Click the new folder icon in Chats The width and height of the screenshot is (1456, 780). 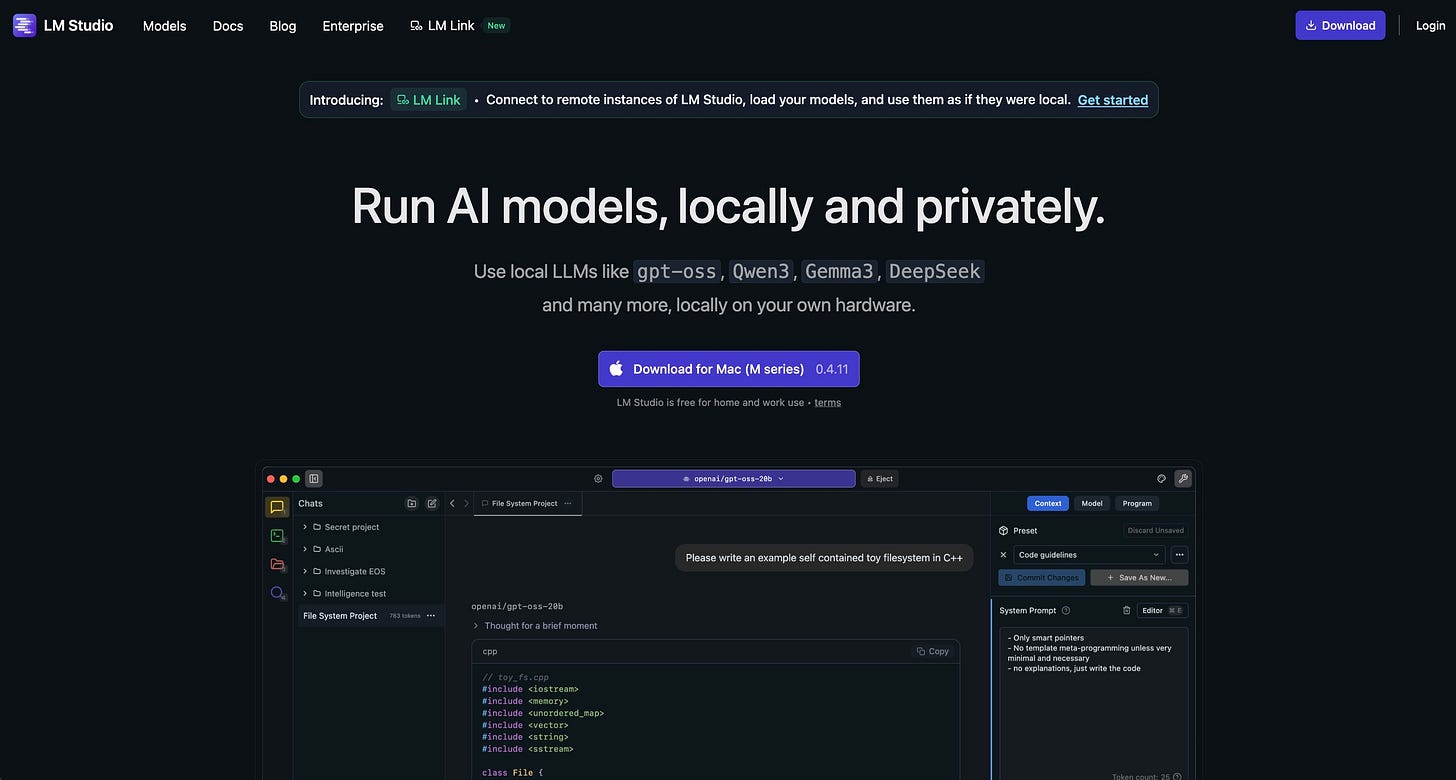pos(411,504)
